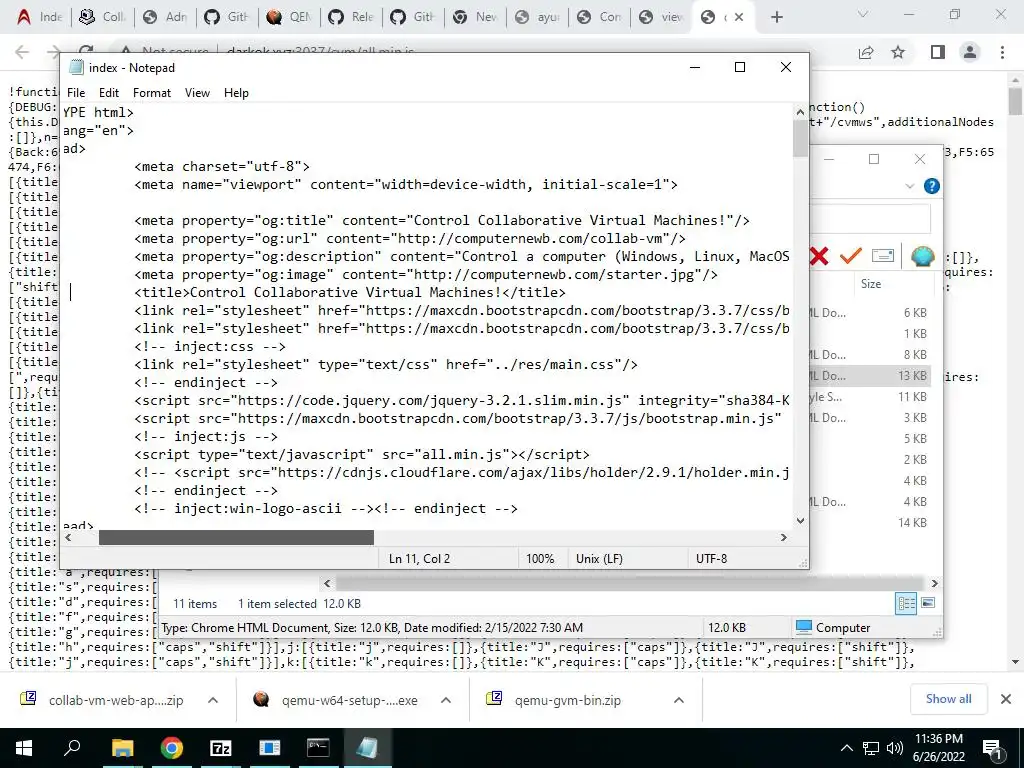Switch to Chrome in the taskbar
The height and width of the screenshot is (768, 1024).
pyautogui.click(x=171, y=748)
